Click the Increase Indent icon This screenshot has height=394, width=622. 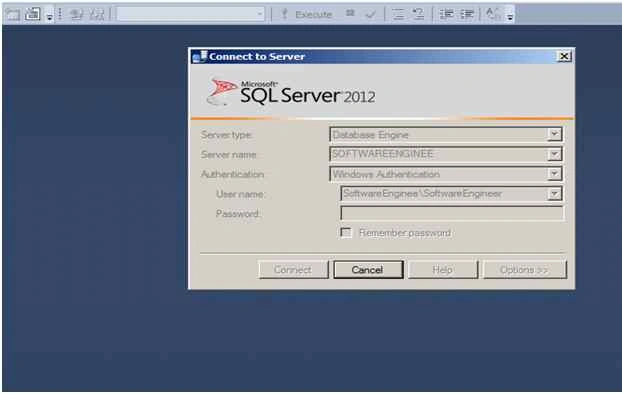coord(467,14)
